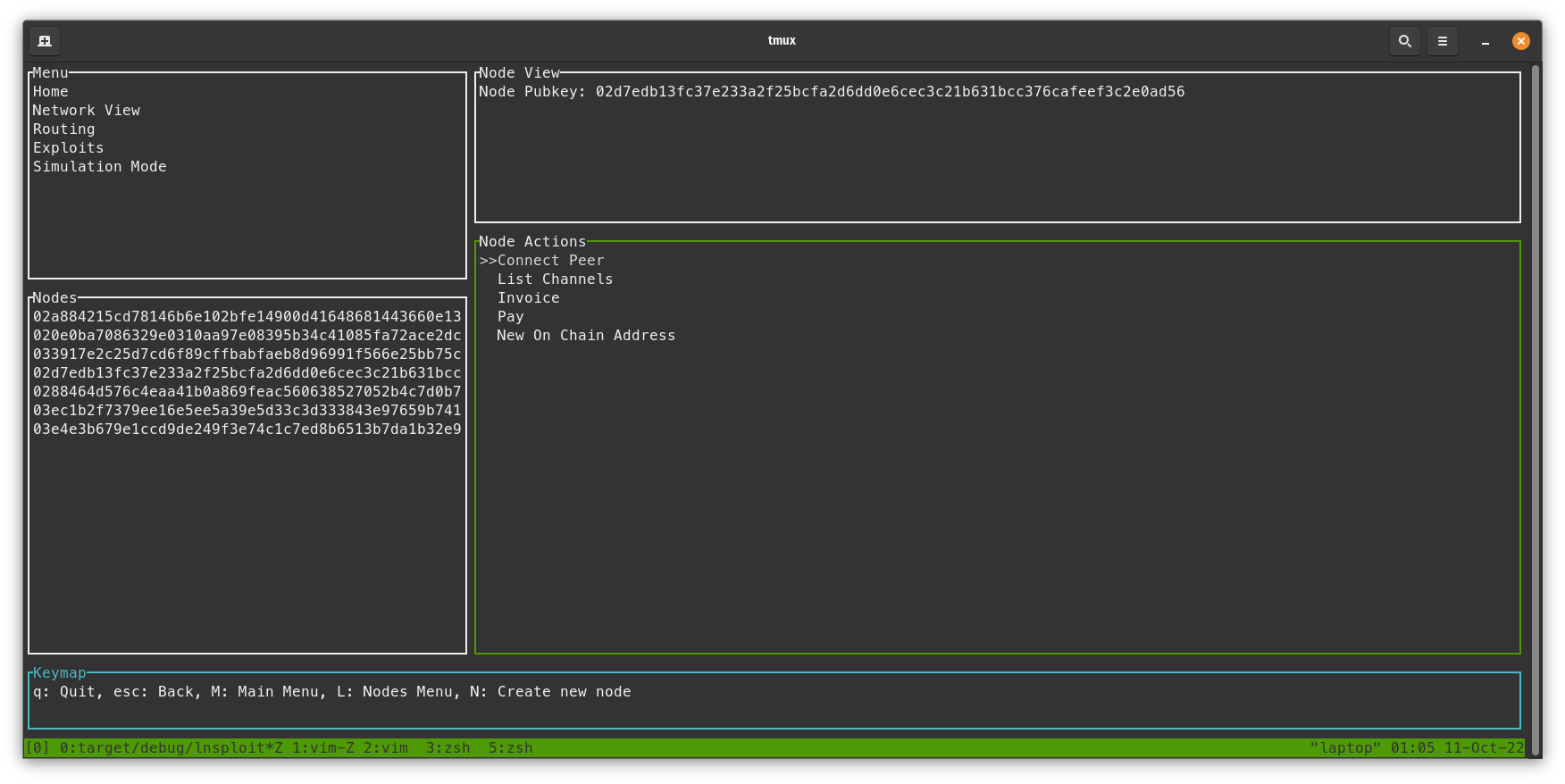
Task: Choose New On Chain Address action
Action: point(587,336)
